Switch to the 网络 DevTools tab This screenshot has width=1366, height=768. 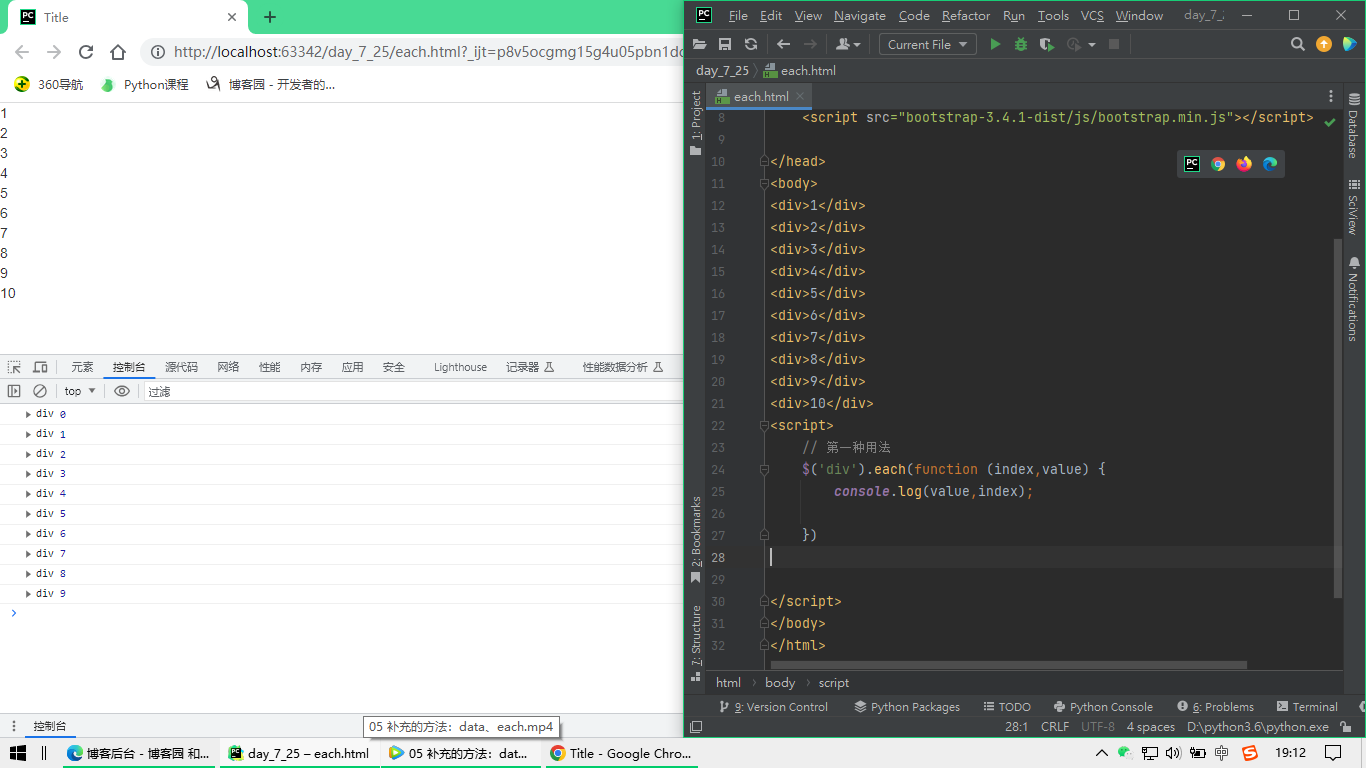[x=228, y=367]
